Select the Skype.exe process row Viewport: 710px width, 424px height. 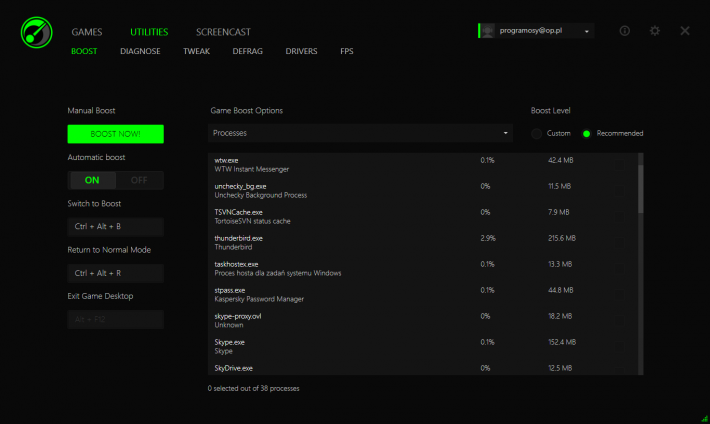(x=422, y=347)
